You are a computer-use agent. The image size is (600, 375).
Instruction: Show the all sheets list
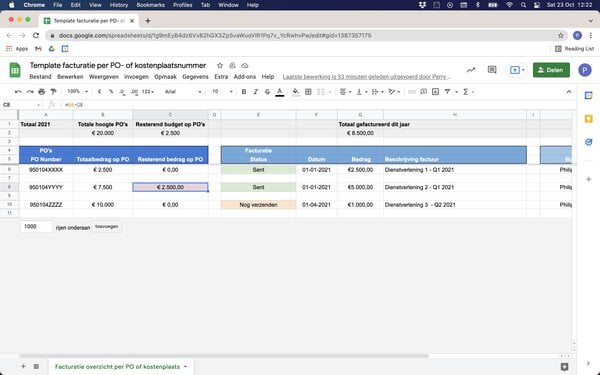[x=36, y=367]
